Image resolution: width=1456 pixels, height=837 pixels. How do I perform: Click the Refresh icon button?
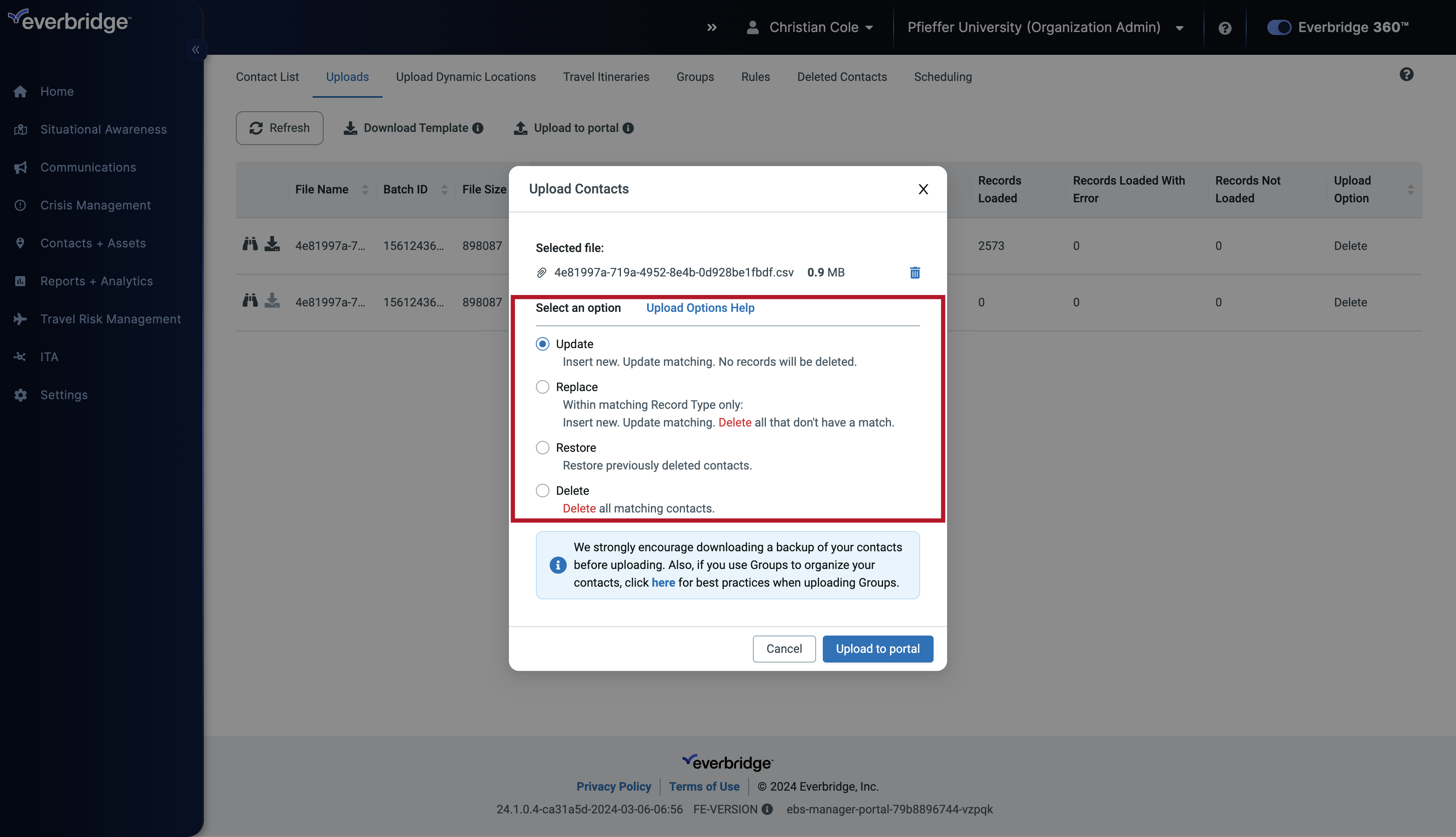(257, 128)
